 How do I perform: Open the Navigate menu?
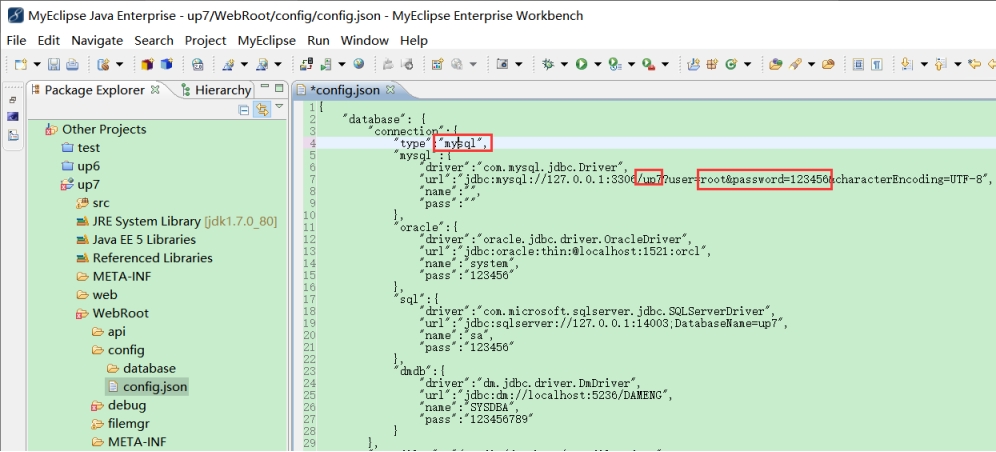[x=97, y=40]
